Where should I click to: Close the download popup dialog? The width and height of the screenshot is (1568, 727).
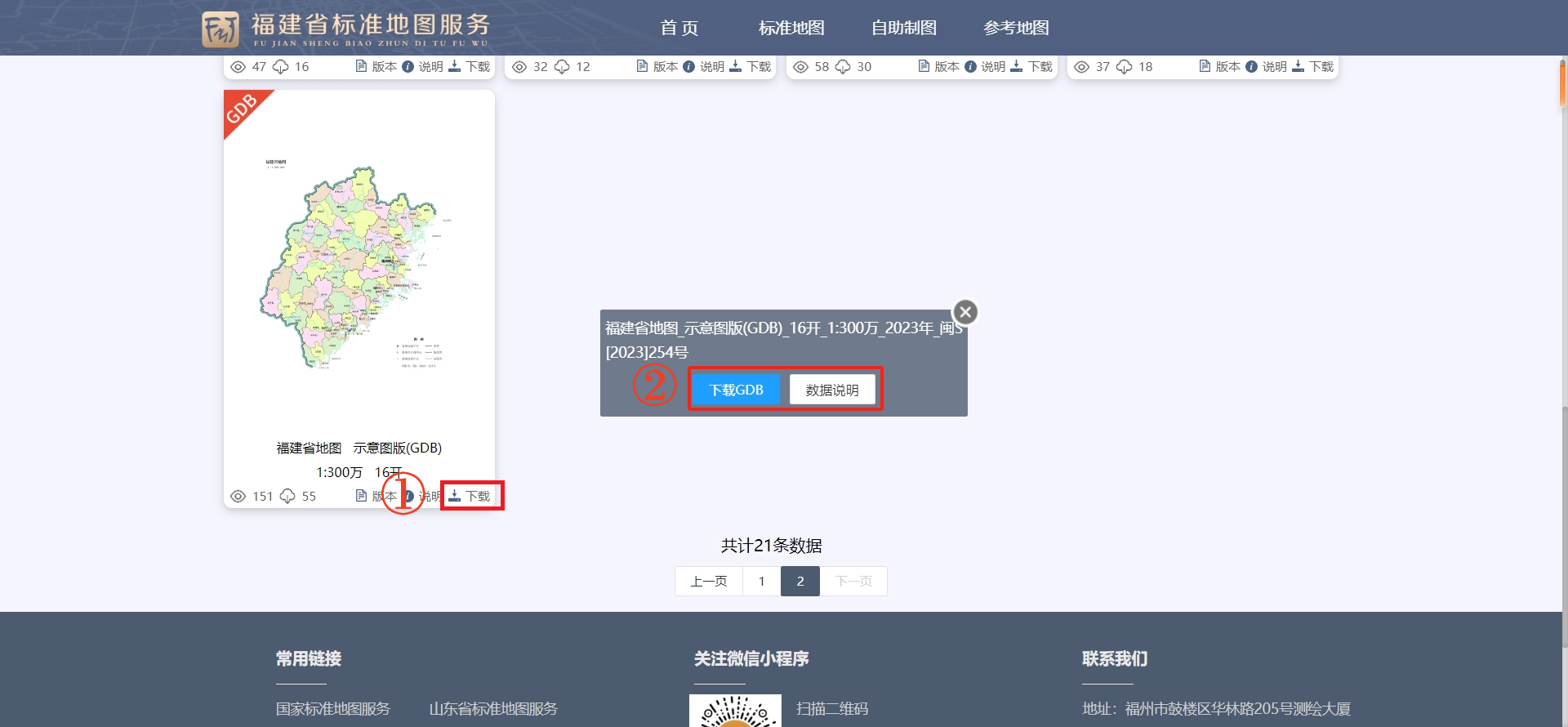tap(965, 312)
